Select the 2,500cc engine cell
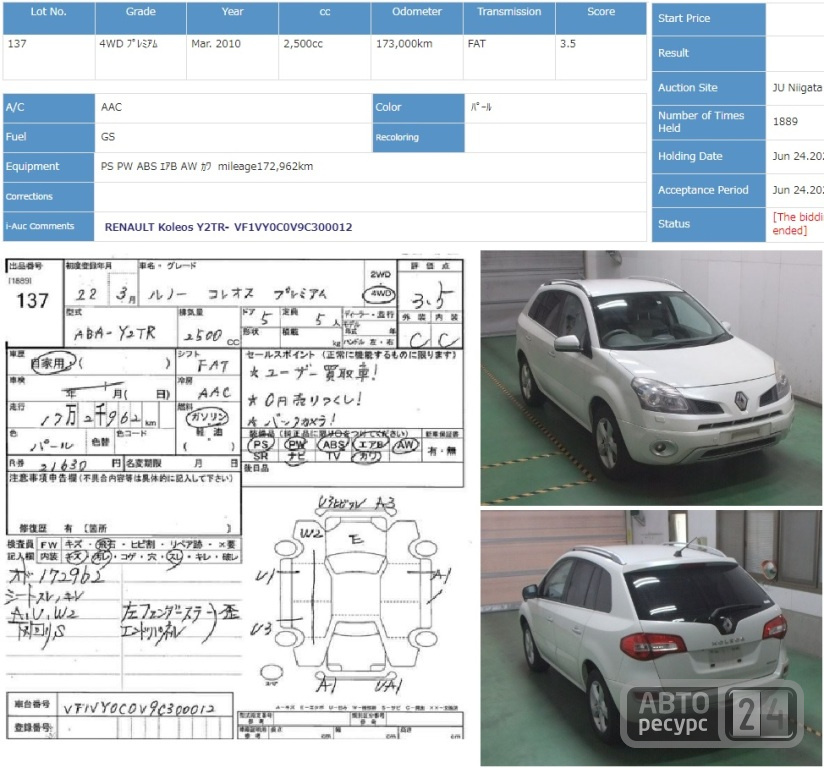The width and height of the screenshot is (824, 768). tap(303, 44)
